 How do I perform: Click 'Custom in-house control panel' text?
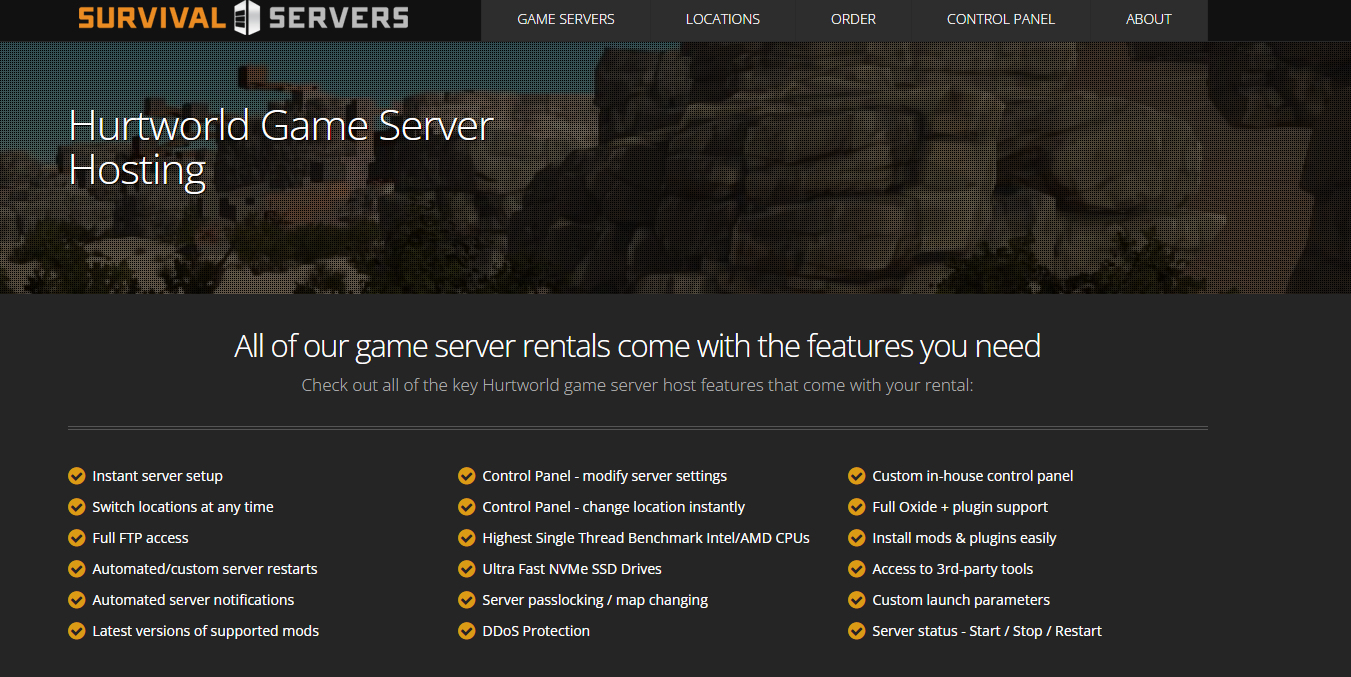point(973,476)
